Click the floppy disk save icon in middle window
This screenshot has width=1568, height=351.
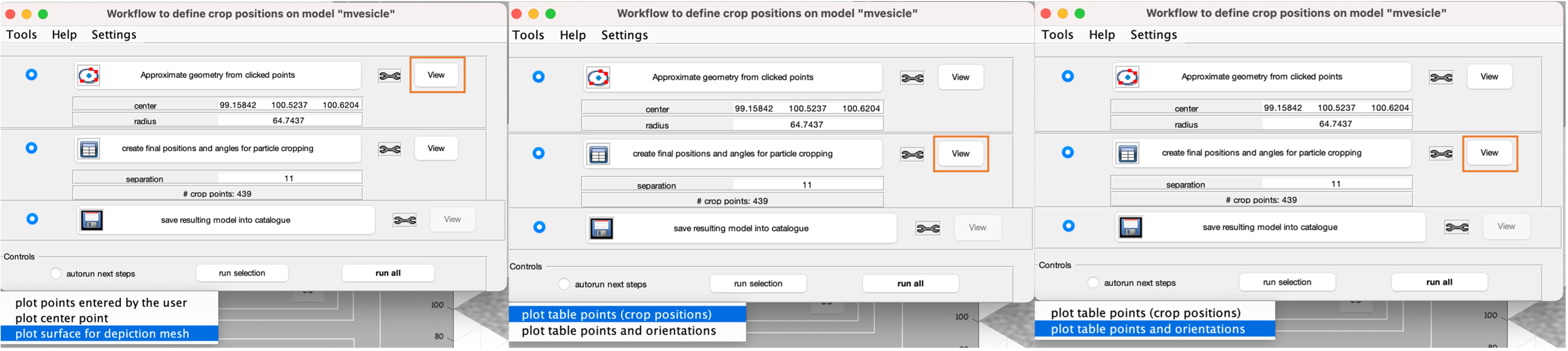point(601,229)
